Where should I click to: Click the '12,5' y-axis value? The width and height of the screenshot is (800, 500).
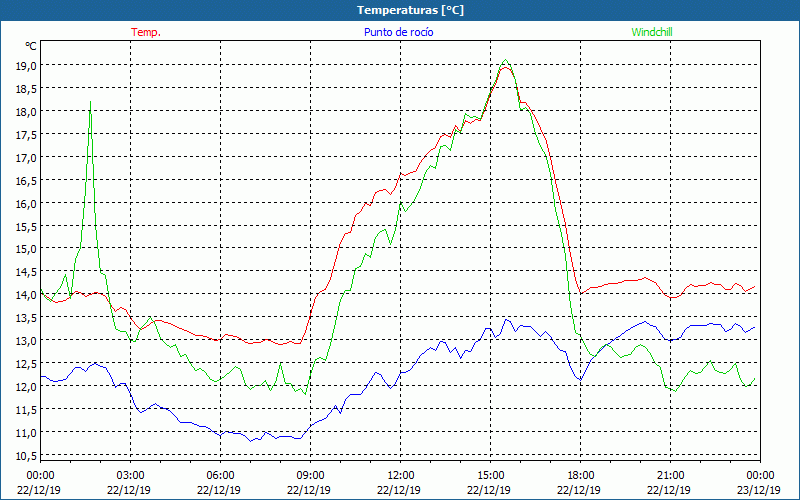click(x=26, y=363)
